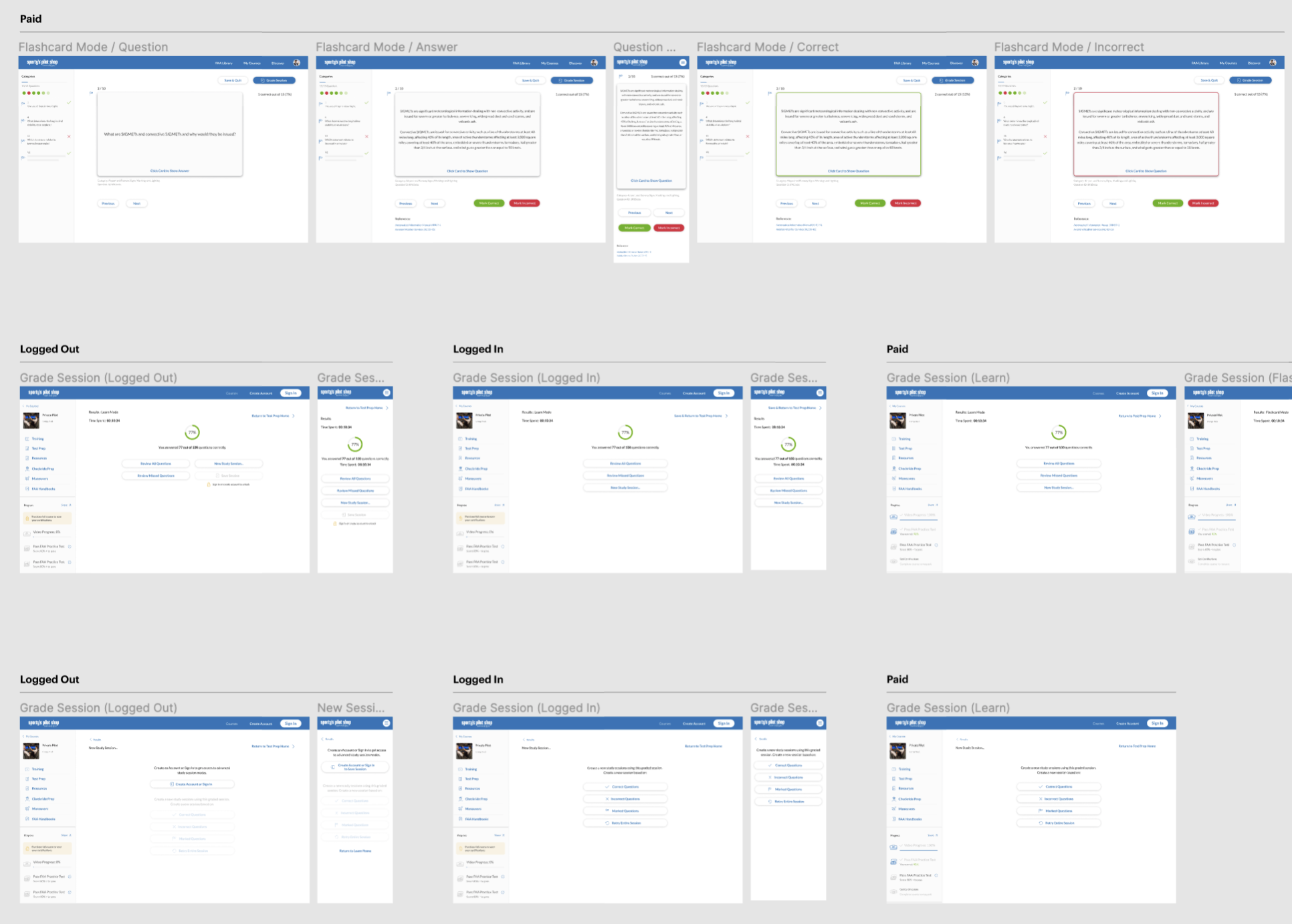Expand 'More' link in Logged In results progress section
1292x924 pixels.
pos(500,505)
